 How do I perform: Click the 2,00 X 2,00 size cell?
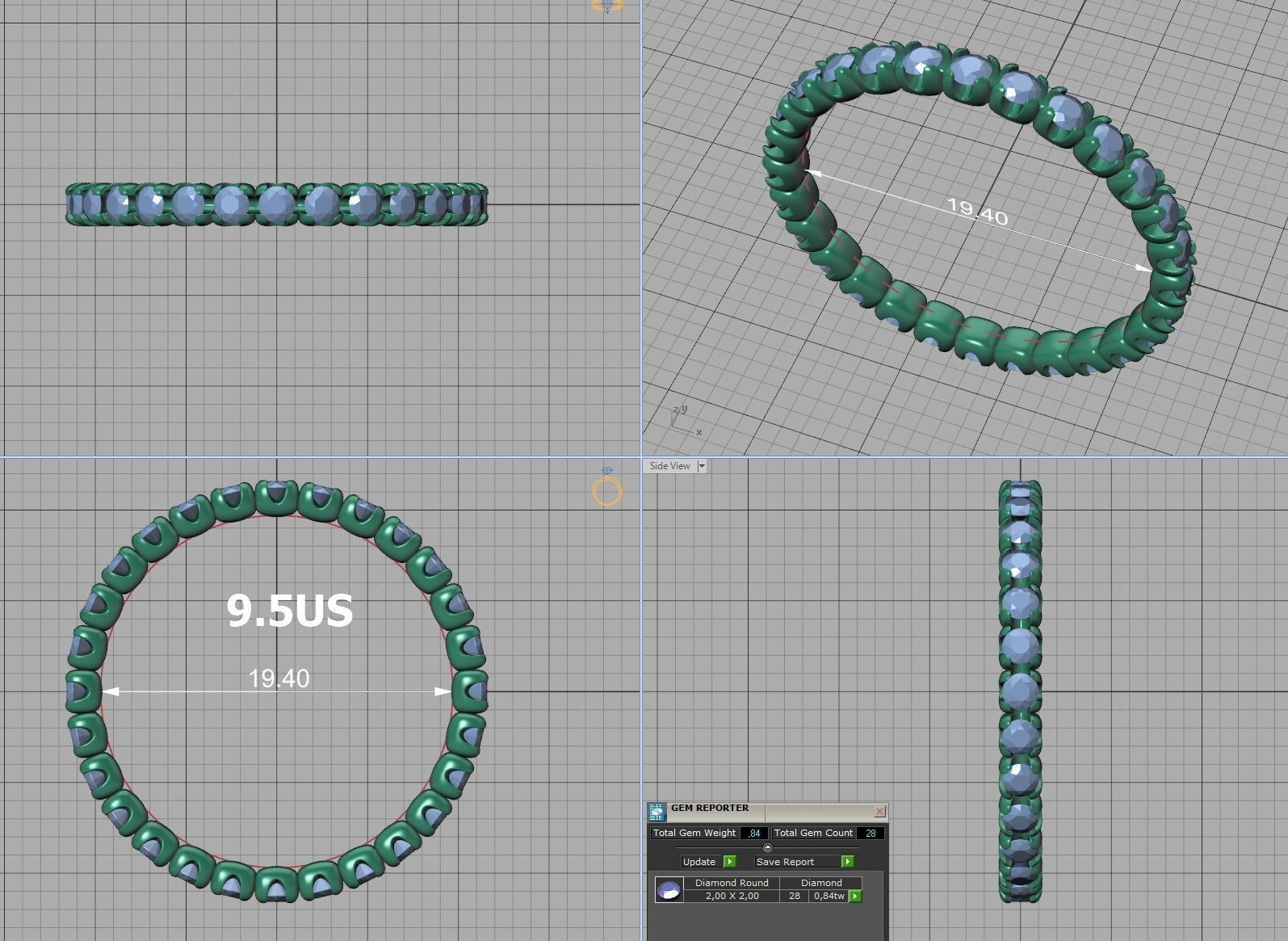point(732,896)
